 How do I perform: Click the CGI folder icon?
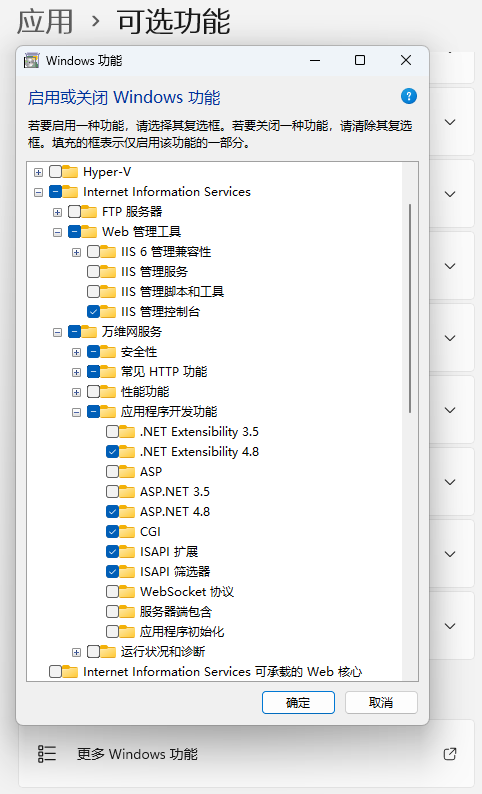point(127,531)
